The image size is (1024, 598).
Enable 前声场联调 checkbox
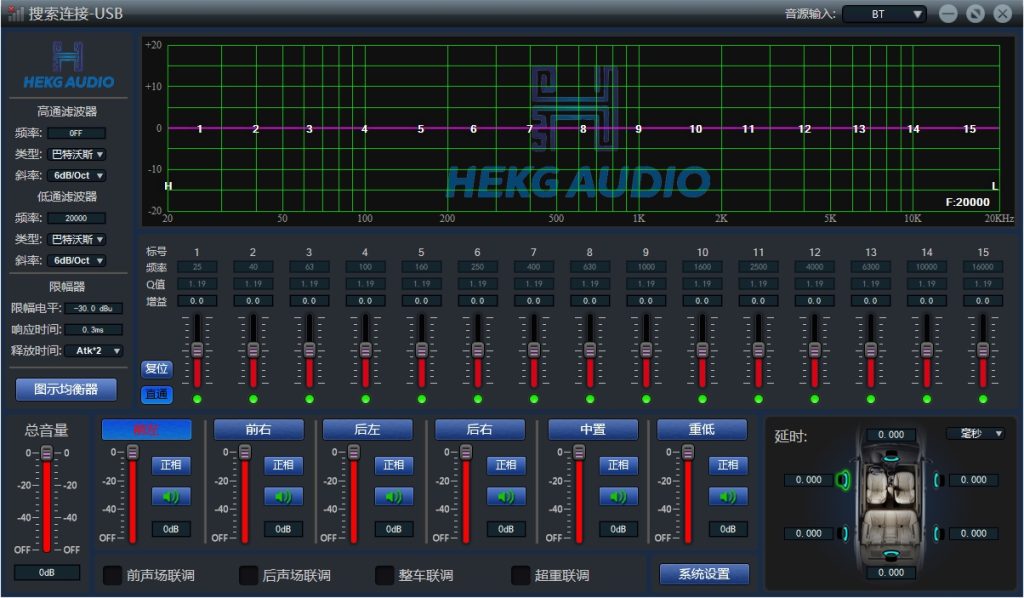pyautogui.click(x=113, y=575)
